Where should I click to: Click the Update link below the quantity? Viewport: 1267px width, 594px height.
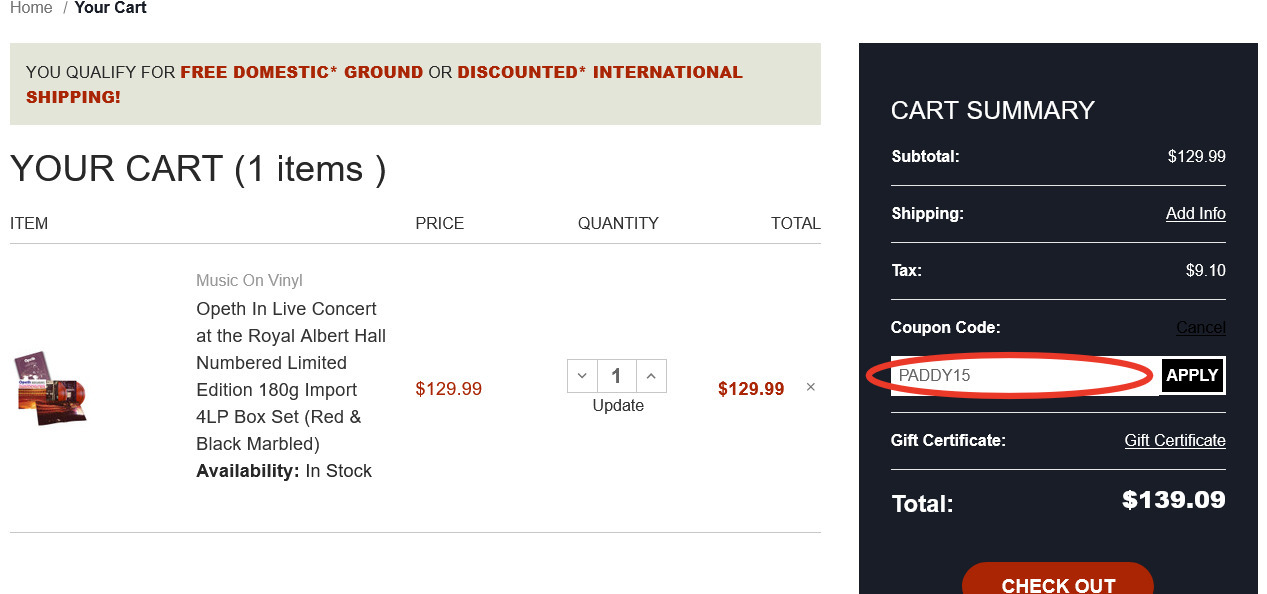618,405
